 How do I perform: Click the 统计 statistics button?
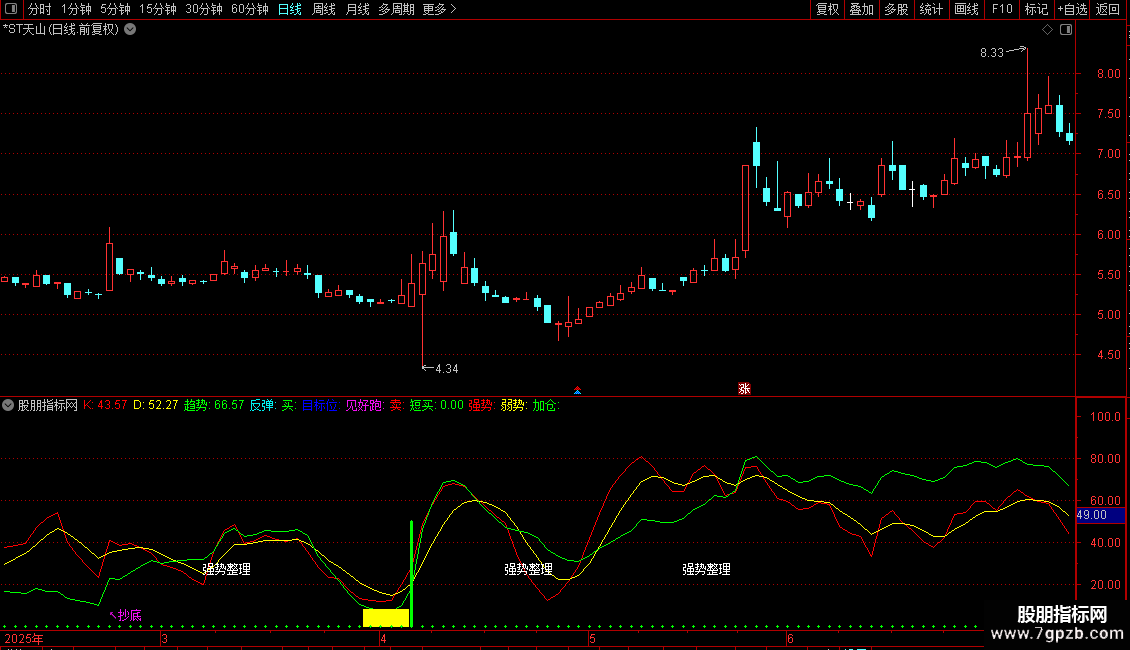pos(931,9)
